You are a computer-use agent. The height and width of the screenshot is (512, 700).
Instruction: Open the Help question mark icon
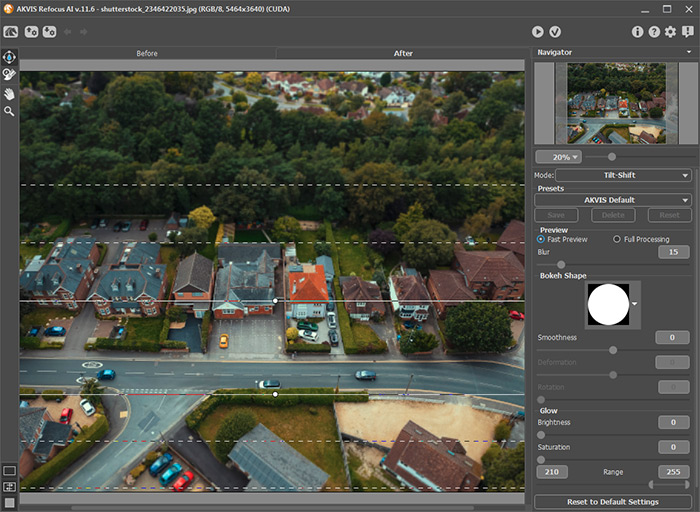point(654,32)
